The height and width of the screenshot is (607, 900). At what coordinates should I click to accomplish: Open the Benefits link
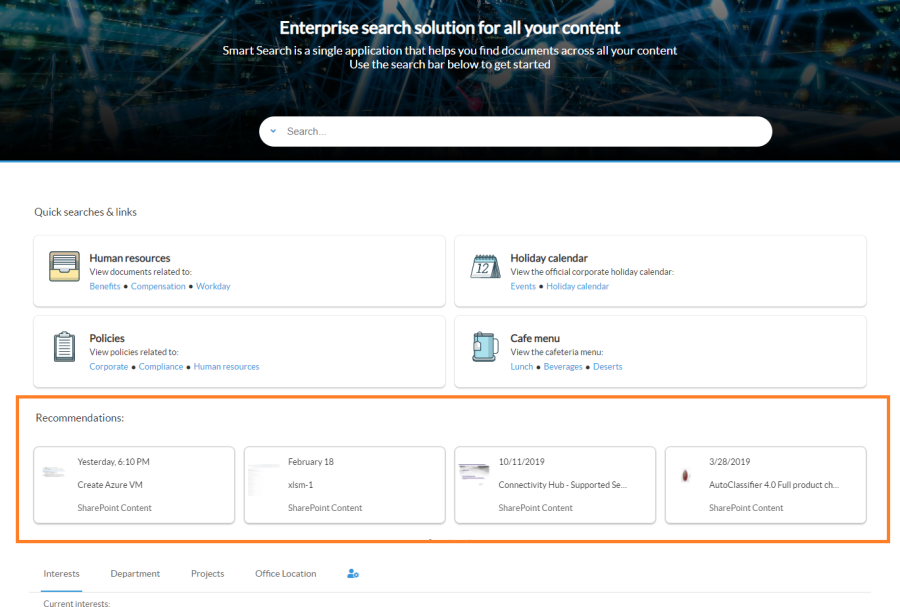tap(105, 287)
